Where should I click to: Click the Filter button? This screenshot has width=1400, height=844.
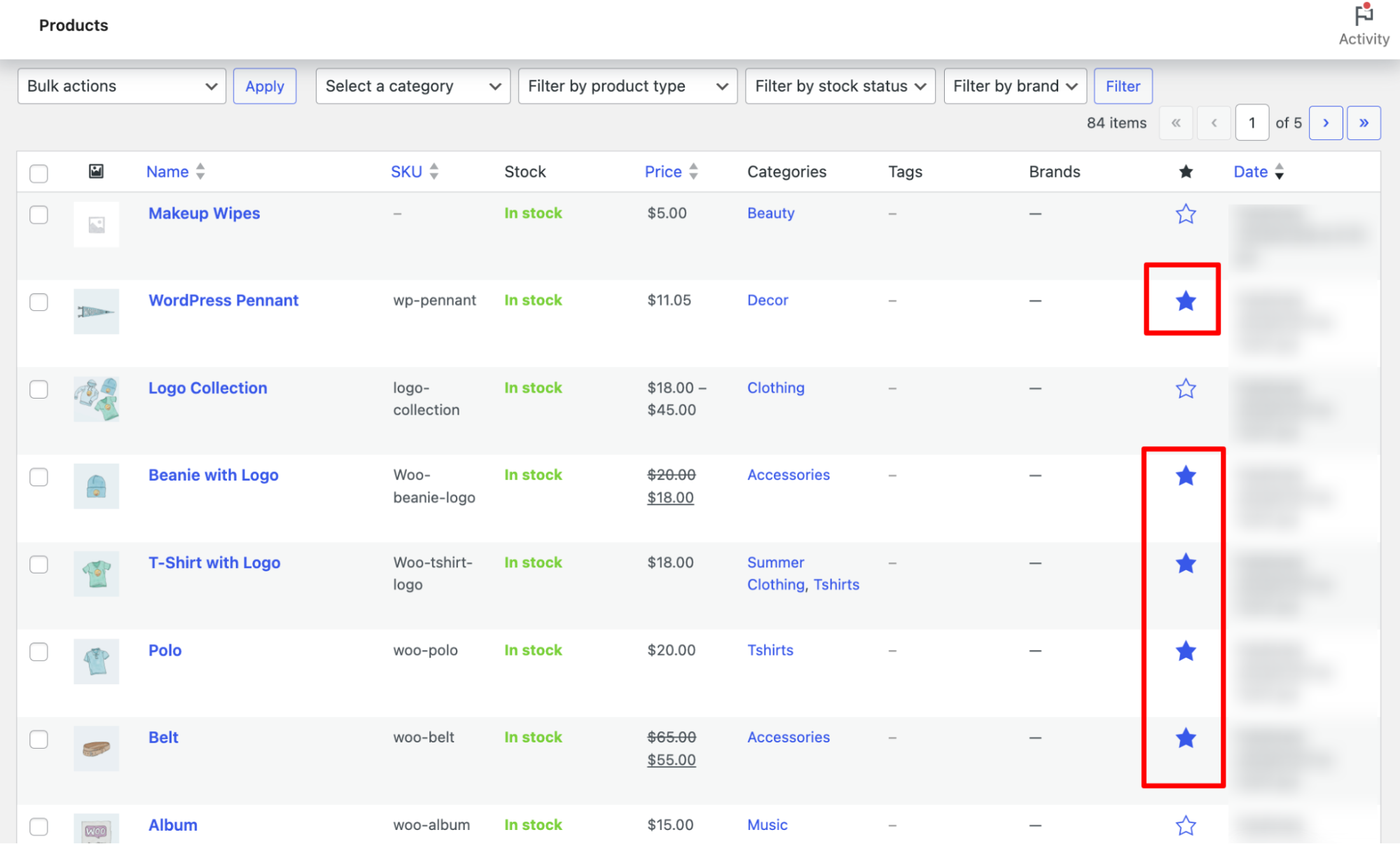[1123, 86]
